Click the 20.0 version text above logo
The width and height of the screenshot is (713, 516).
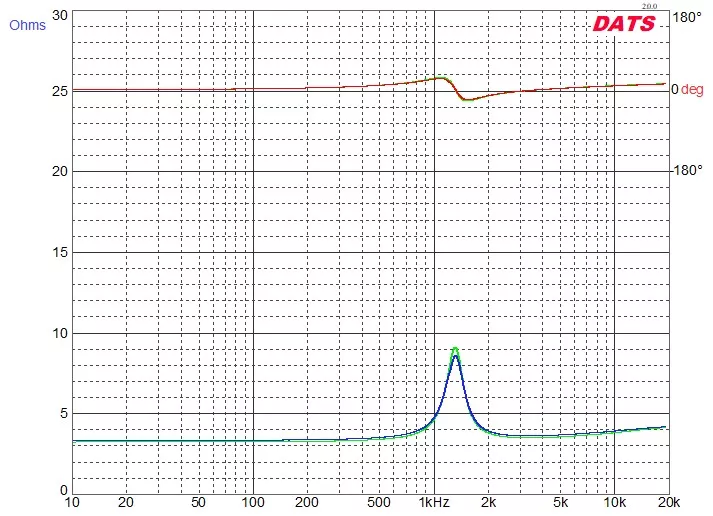tap(649, 7)
